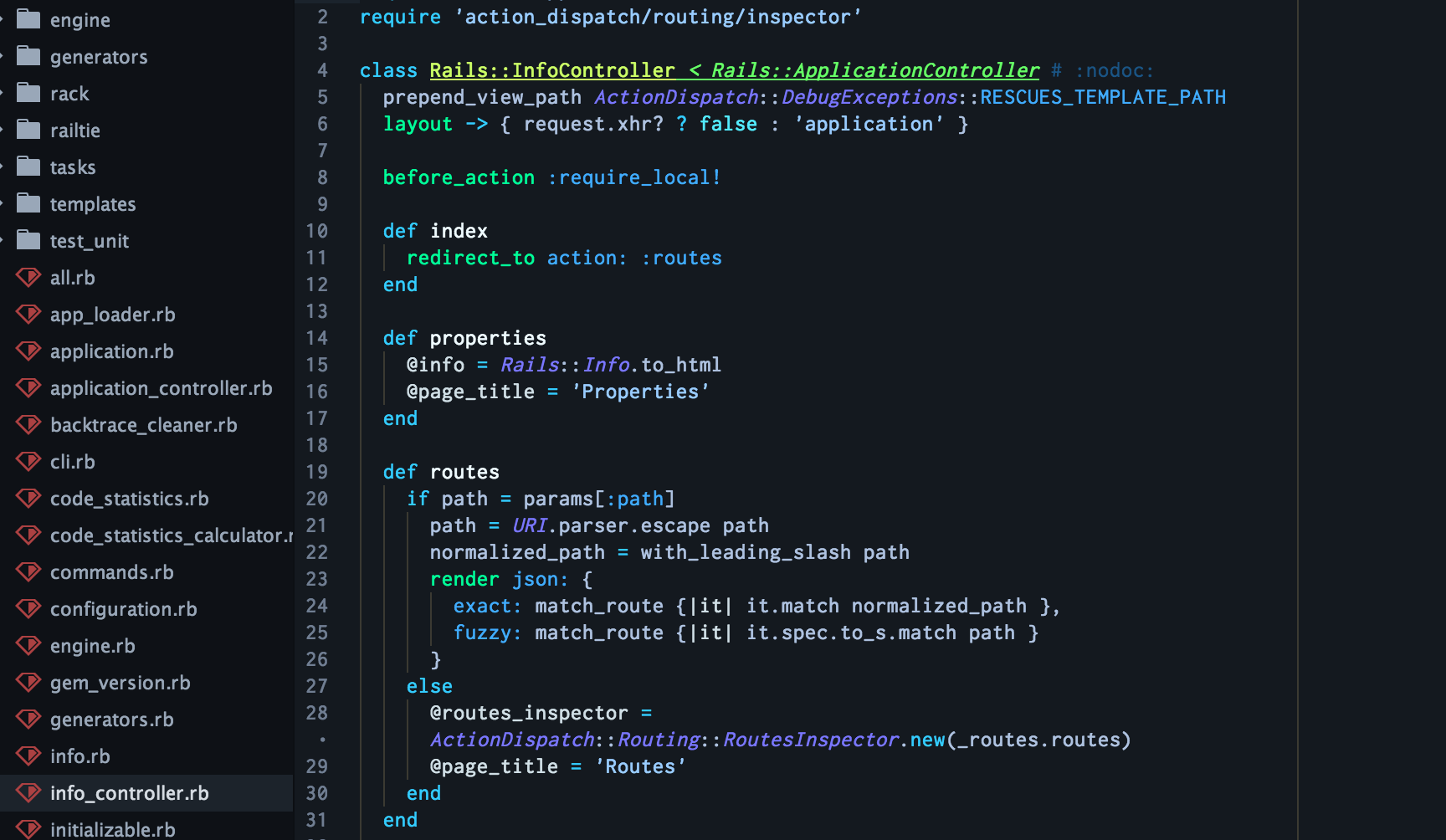Click the ruby icon beside info_controller.rb

click(x=28, y=792)
